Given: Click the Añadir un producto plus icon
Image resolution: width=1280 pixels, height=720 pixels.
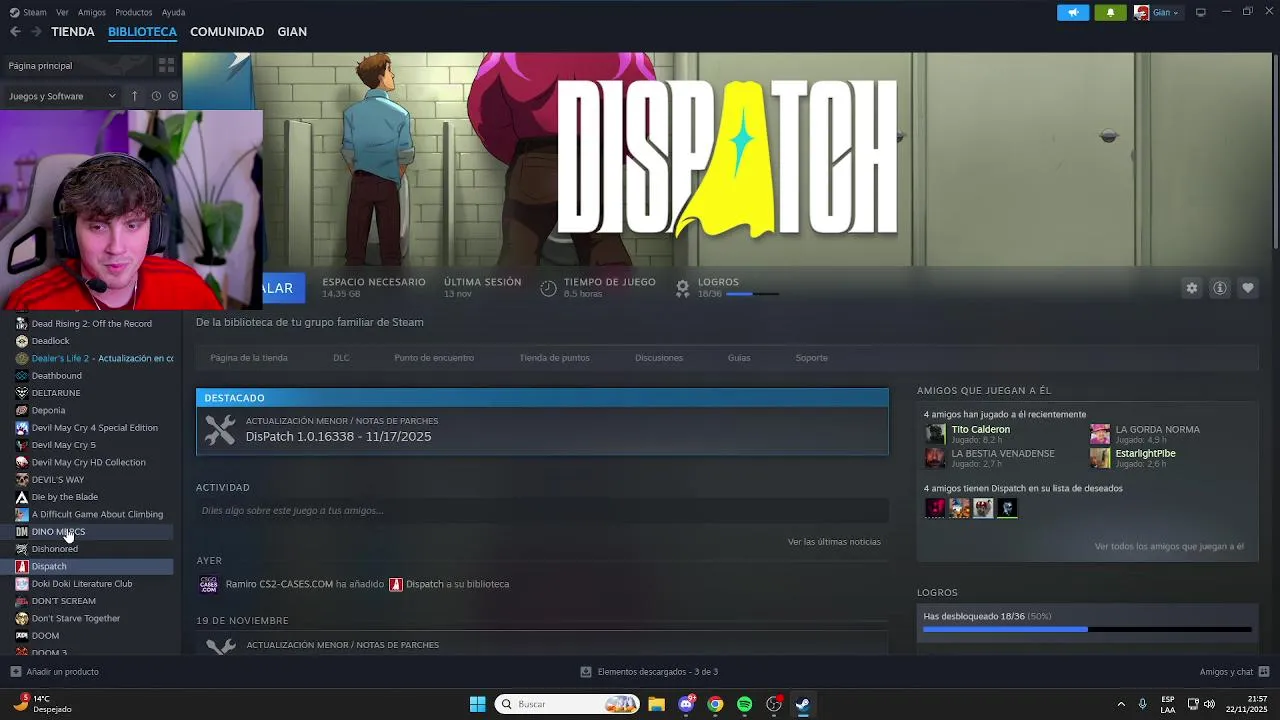Looking at the screenshot, I should click(x=15, y=672).
